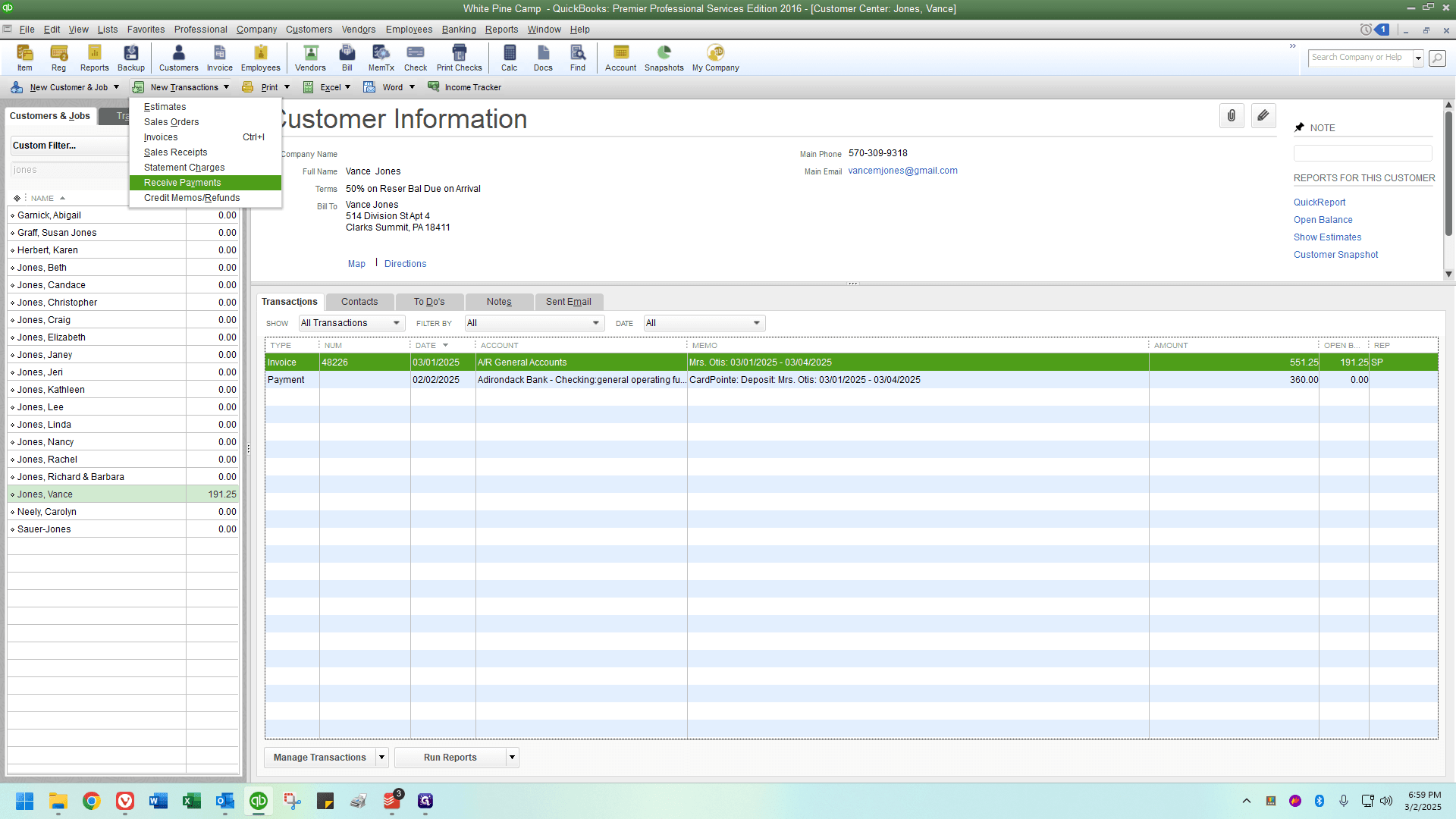
Task: Open MemTx memorized transactions icon
Action: click(x=381, y=58)
